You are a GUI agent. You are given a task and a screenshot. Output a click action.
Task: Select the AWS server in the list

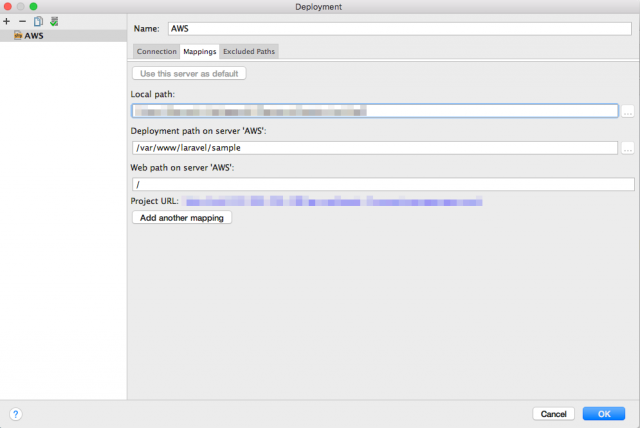point(63,36)
